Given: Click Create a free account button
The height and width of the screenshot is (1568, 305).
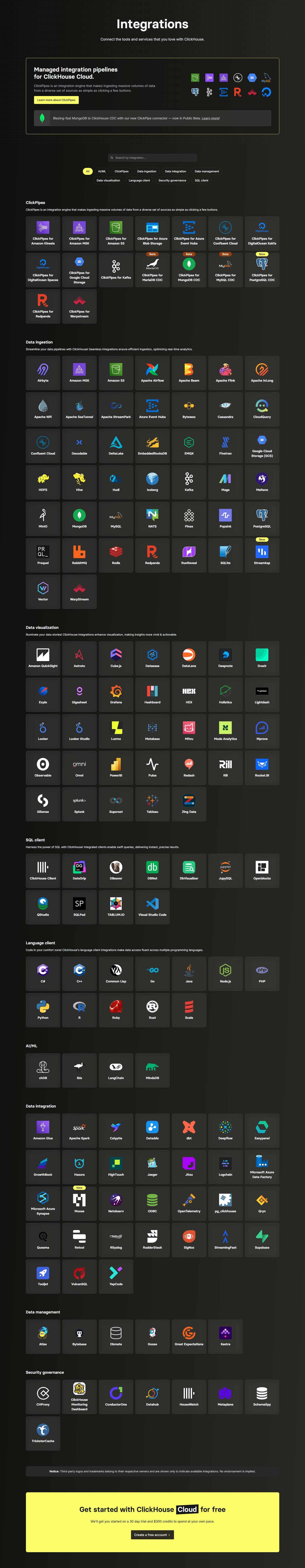Looking at the screenshot, I should point(152,1535).
